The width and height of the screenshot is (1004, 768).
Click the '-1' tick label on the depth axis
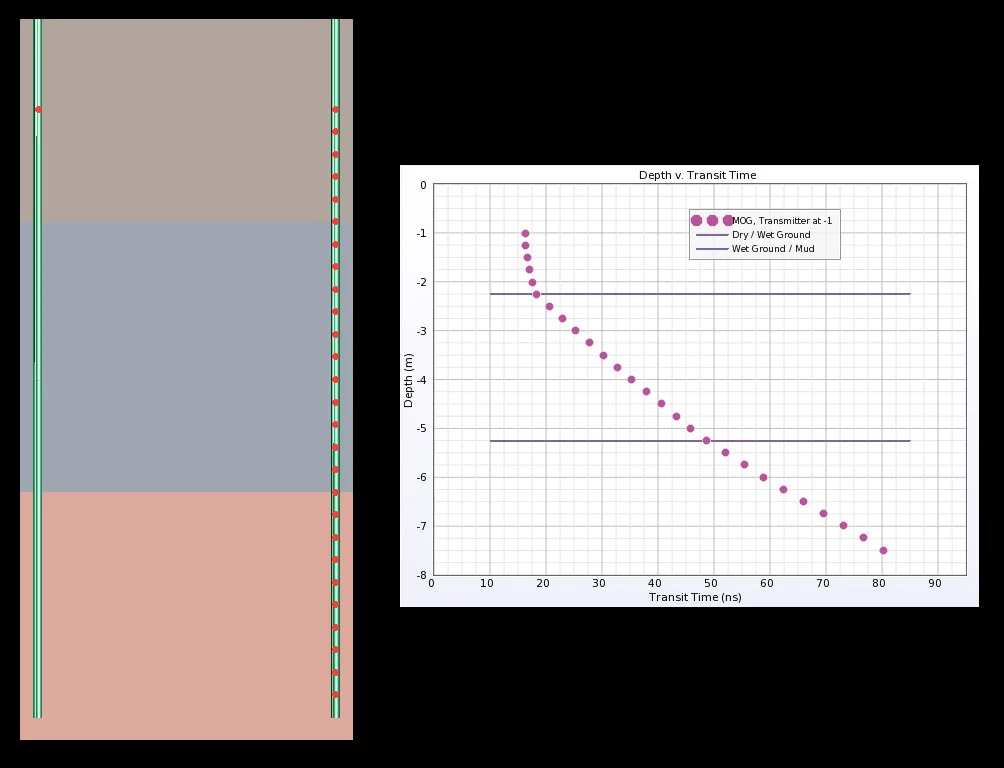tap(421, 233)
